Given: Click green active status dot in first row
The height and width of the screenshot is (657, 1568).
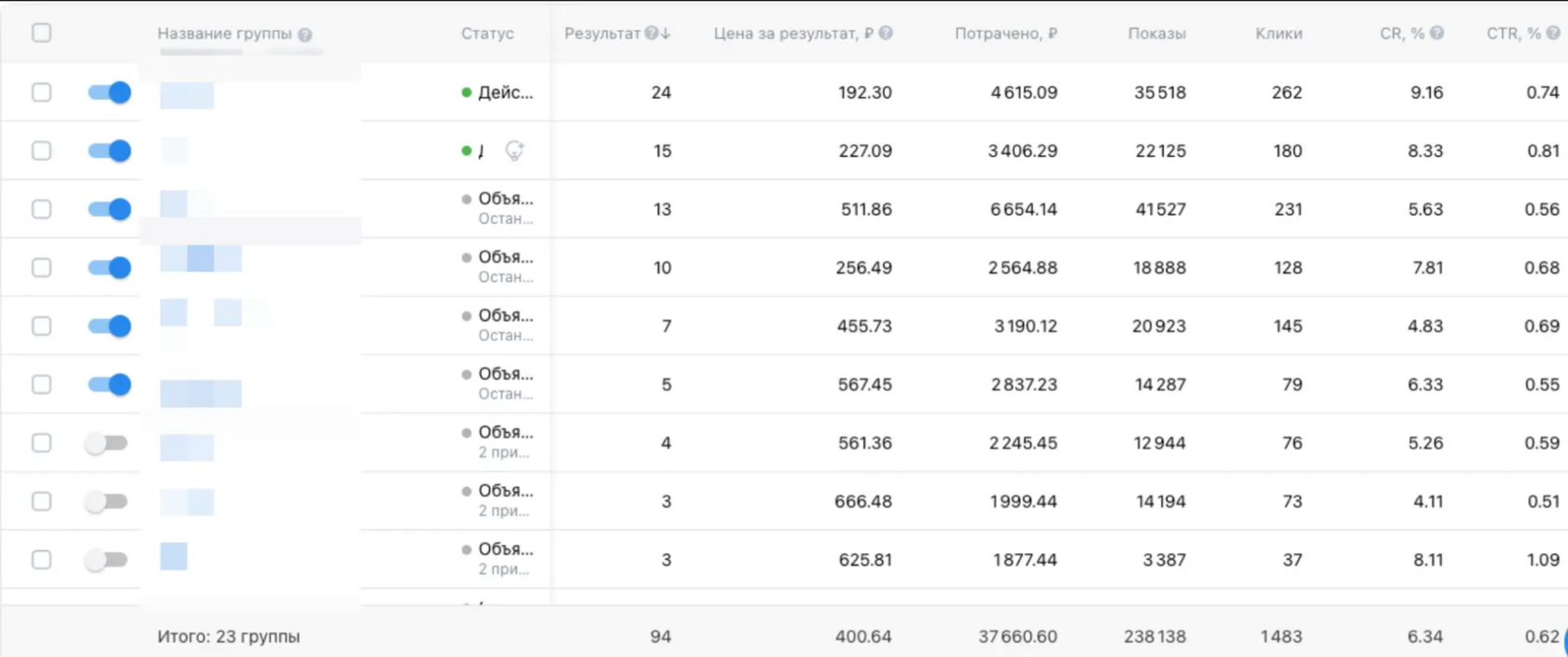Looking at the screenshot, I should [467, 92].
